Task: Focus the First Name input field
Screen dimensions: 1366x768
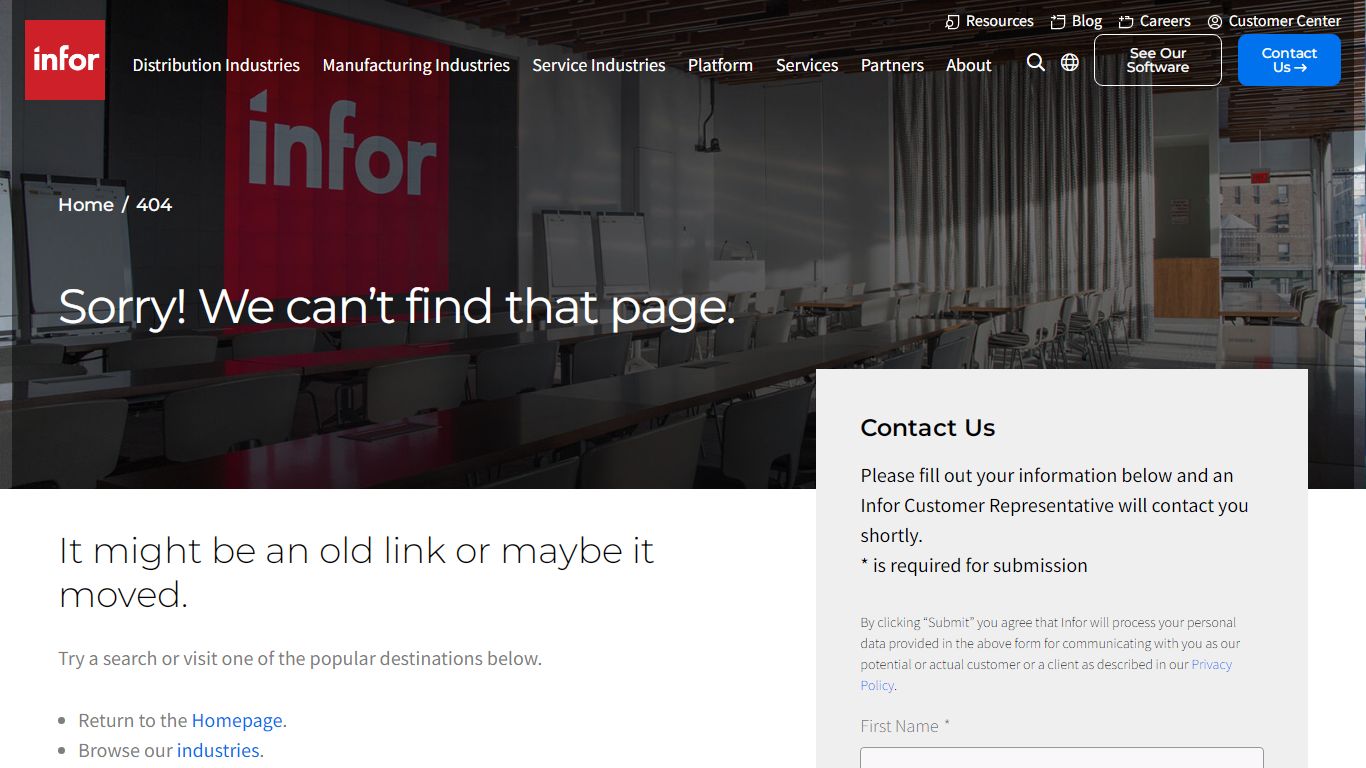Action: tap(1062, 757)
